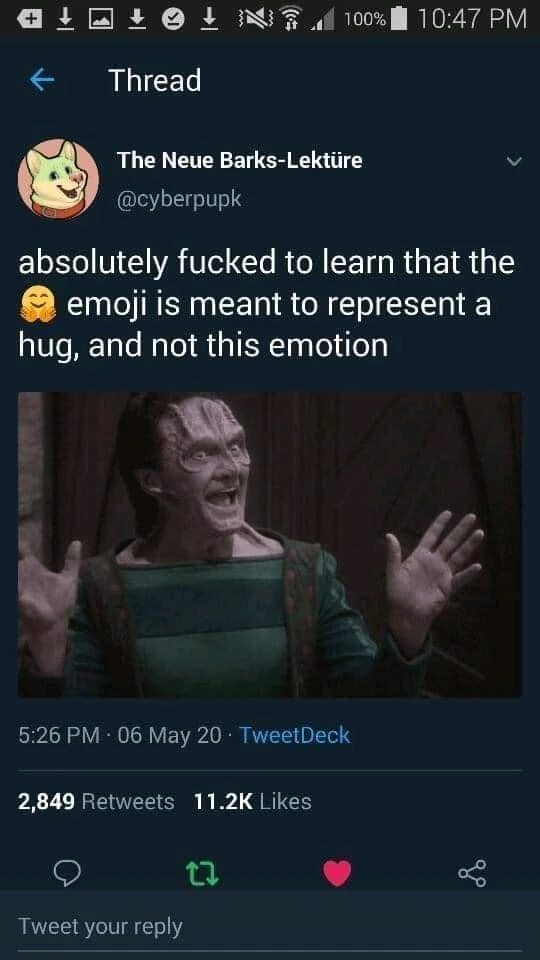Viewport: 540px width, 960px height.
Task: Unlike the tweet with the heart icon
Action: [x=337, y=872]
